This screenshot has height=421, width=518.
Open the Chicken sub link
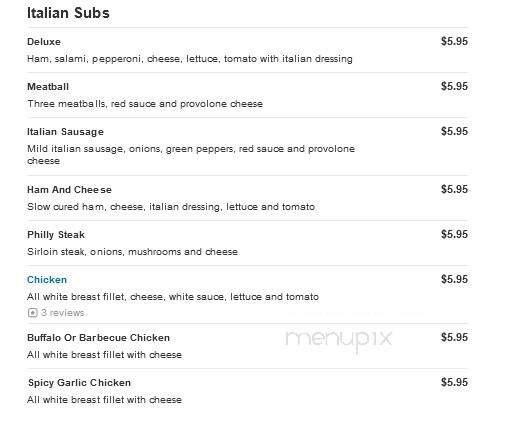pos(47,280)
